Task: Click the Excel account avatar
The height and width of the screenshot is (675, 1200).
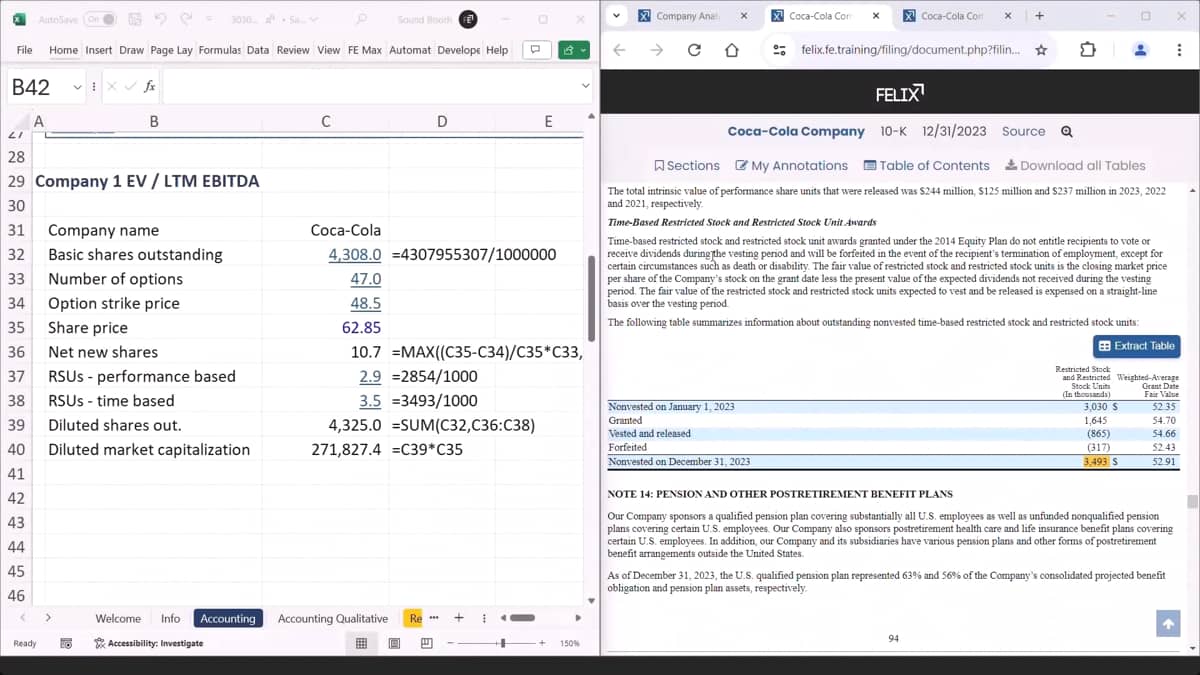Action: coord(467,19)
